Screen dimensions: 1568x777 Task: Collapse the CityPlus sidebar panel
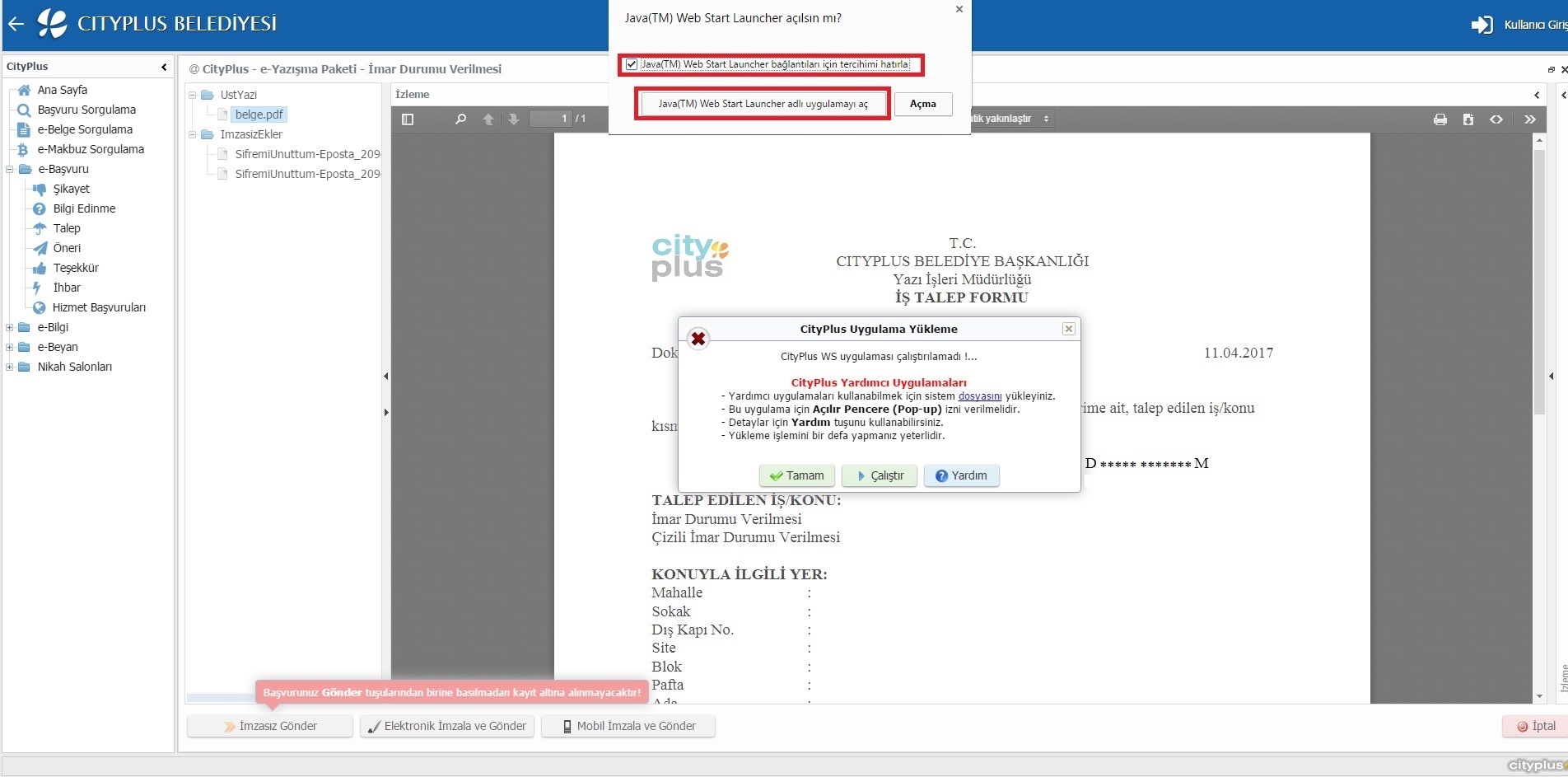164,67
